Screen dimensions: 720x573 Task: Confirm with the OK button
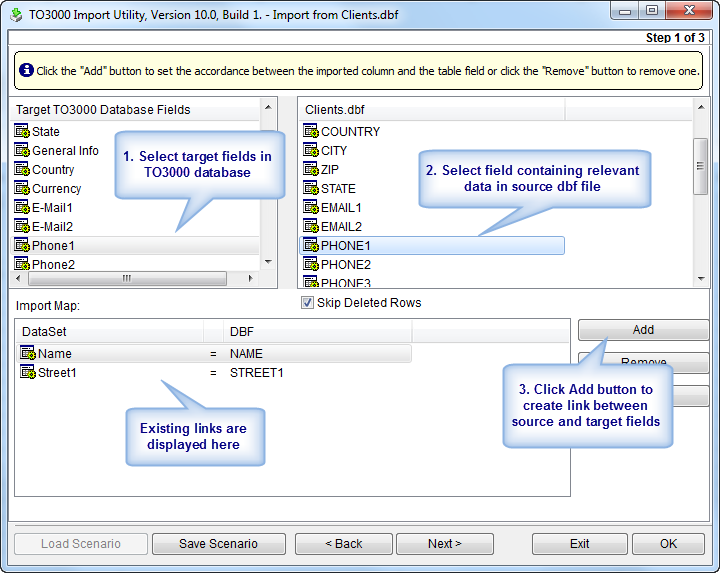pos(668,544)
